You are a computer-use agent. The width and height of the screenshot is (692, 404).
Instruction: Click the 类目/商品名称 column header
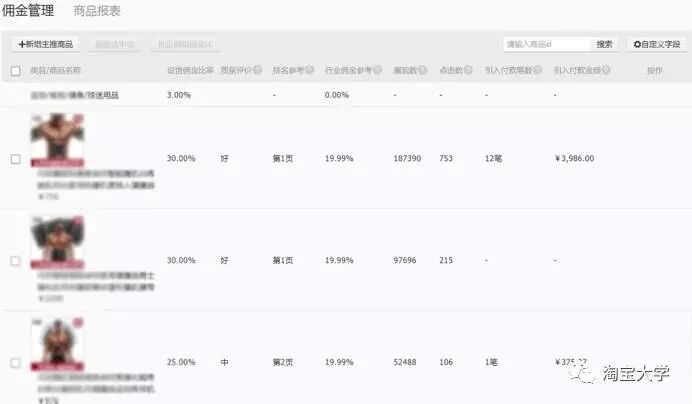(56, 70)
